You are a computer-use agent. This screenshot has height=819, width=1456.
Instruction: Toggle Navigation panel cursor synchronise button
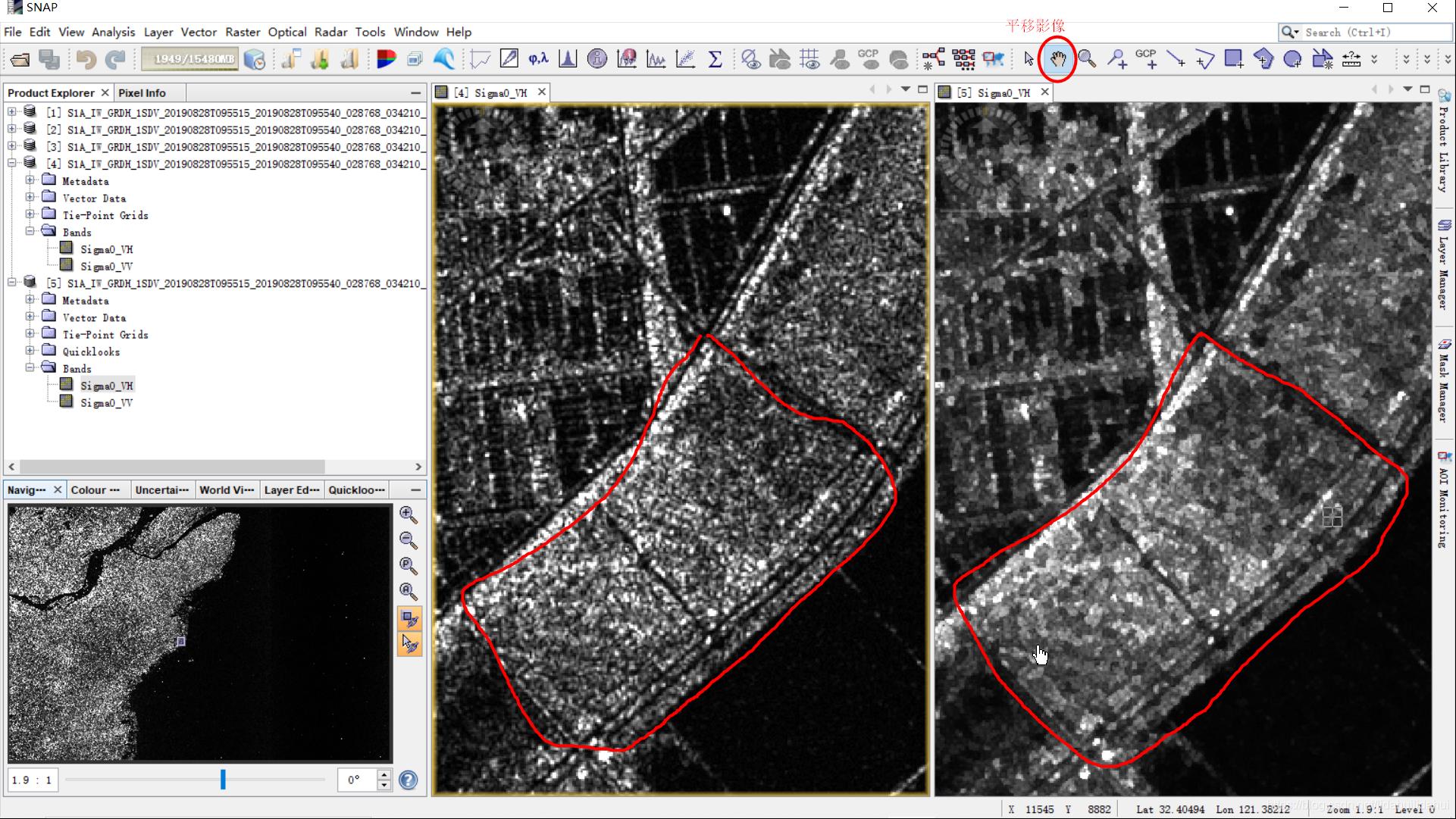pos(409,644)
